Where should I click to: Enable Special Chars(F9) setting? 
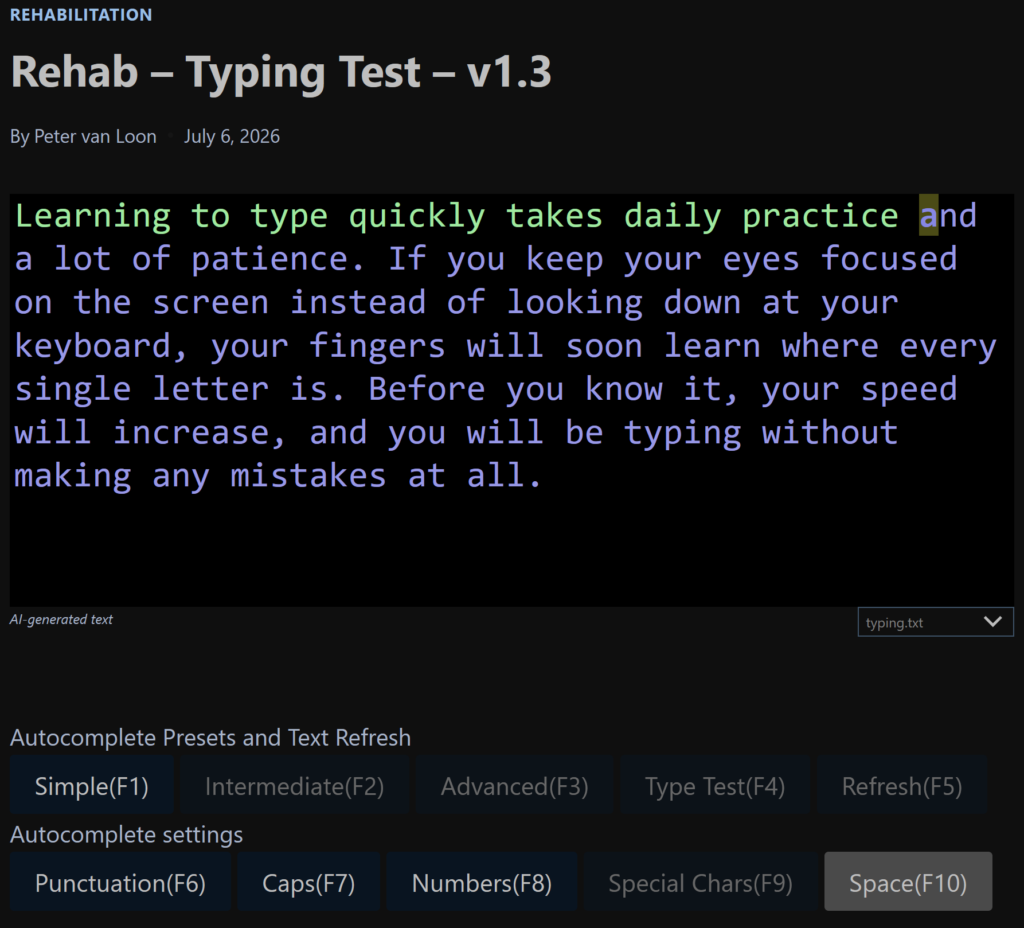click(700, 883)
